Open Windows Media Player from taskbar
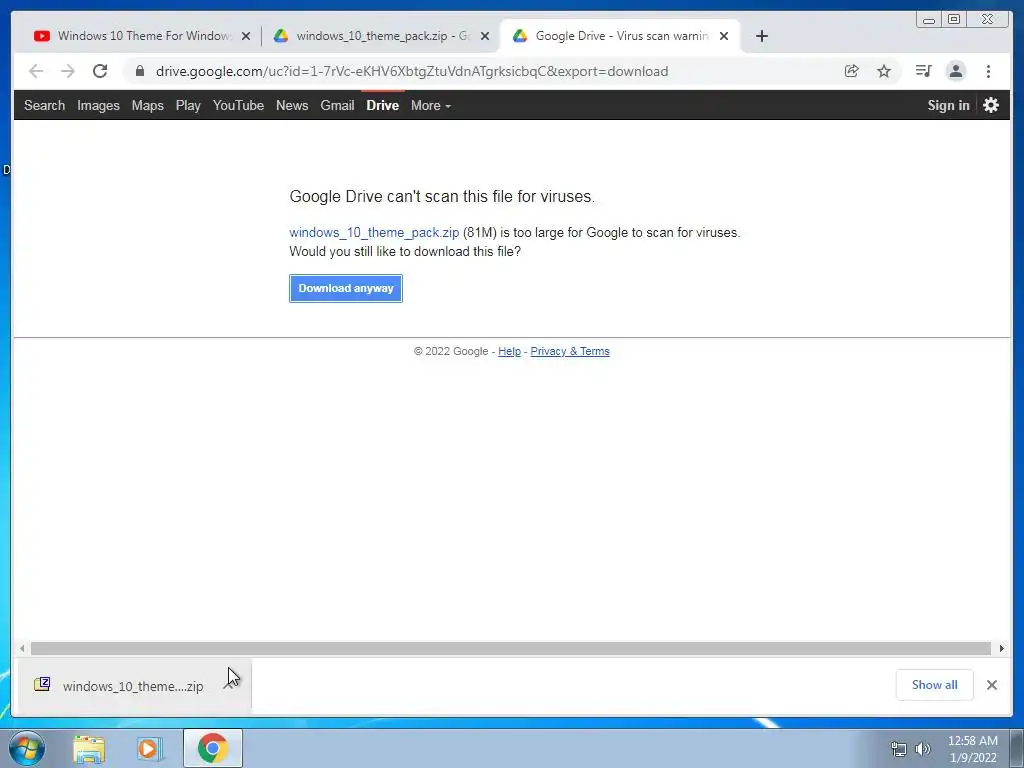 (x=149, y=749)
